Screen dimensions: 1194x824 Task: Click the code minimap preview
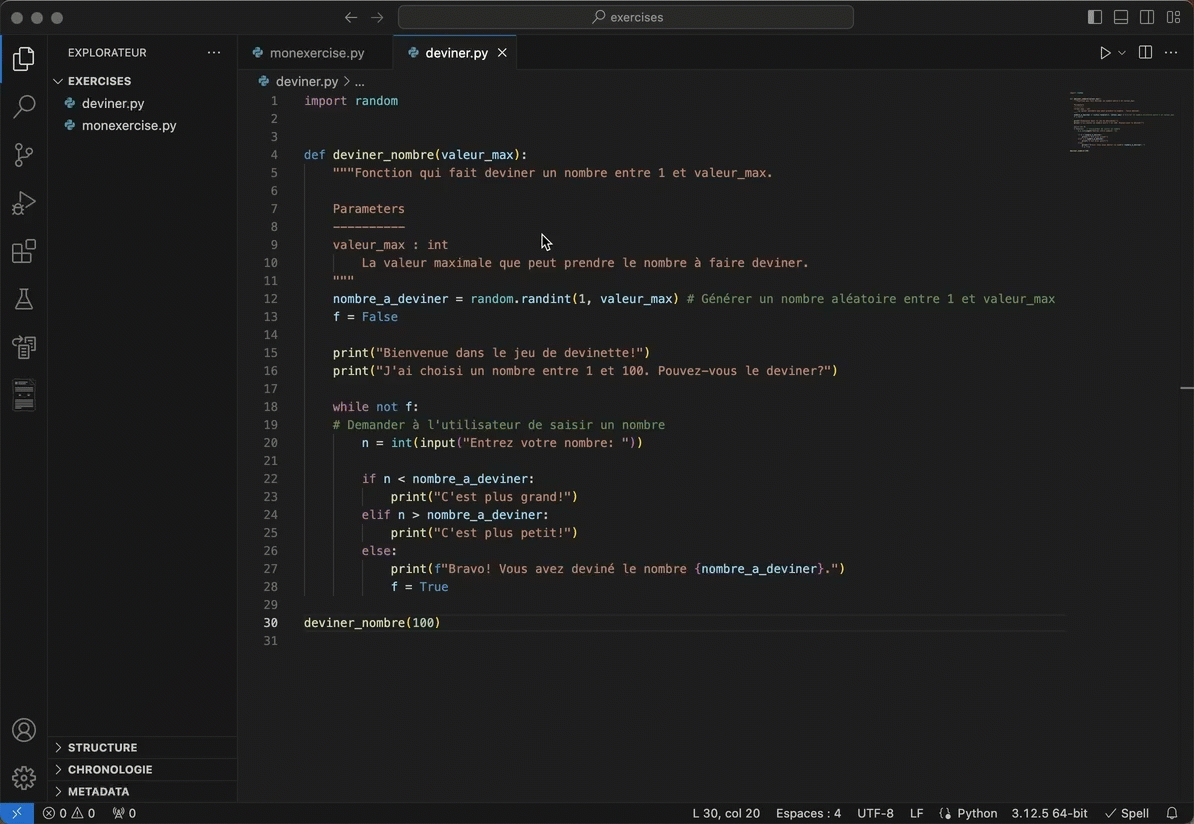(x=1122, y=122)
